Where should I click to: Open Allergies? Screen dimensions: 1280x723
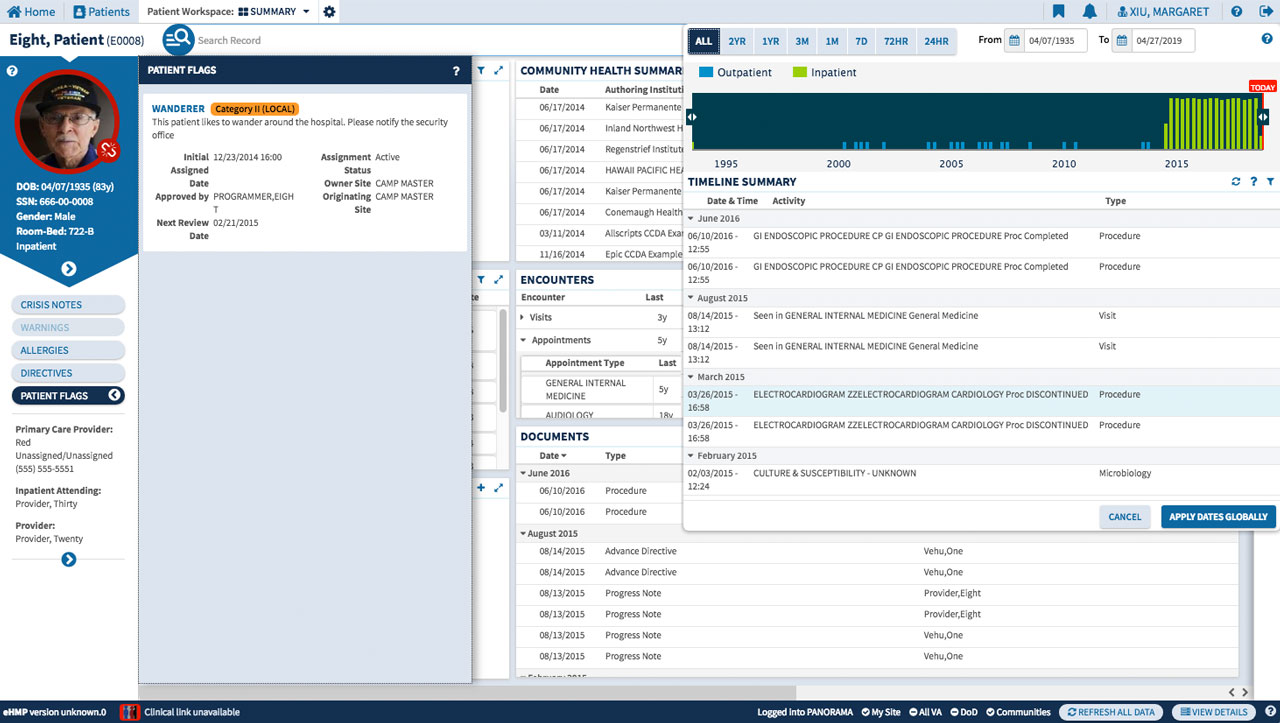click(x=68, y=350)
